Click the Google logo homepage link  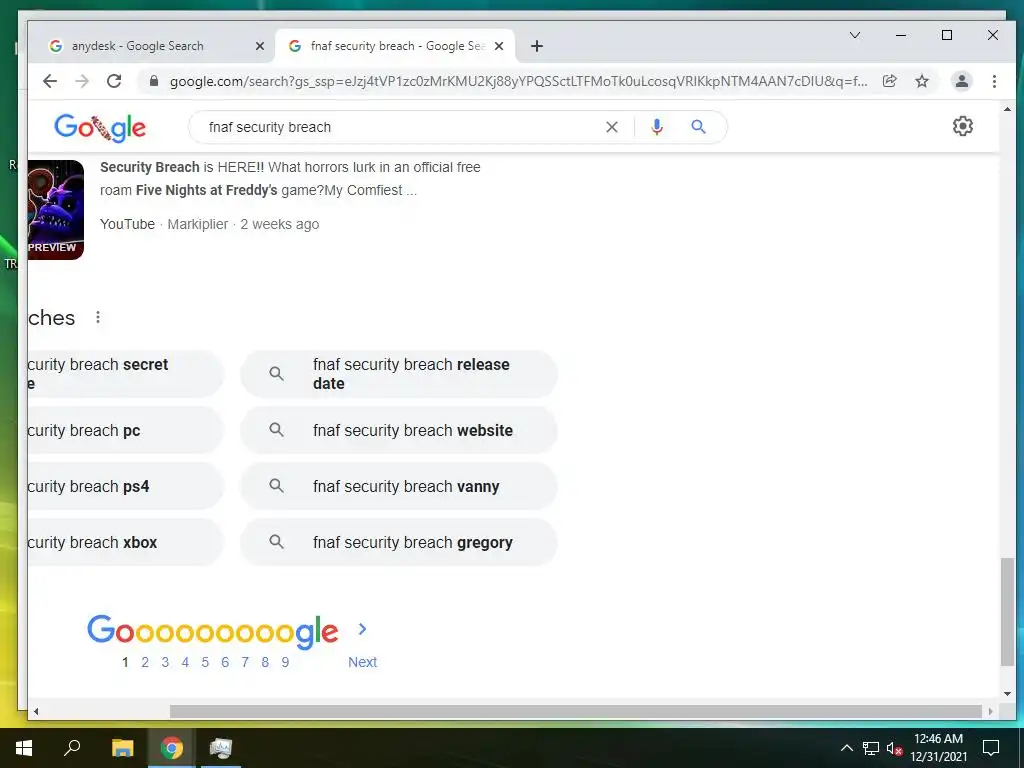pyautogui.click(x=99, y=127)
